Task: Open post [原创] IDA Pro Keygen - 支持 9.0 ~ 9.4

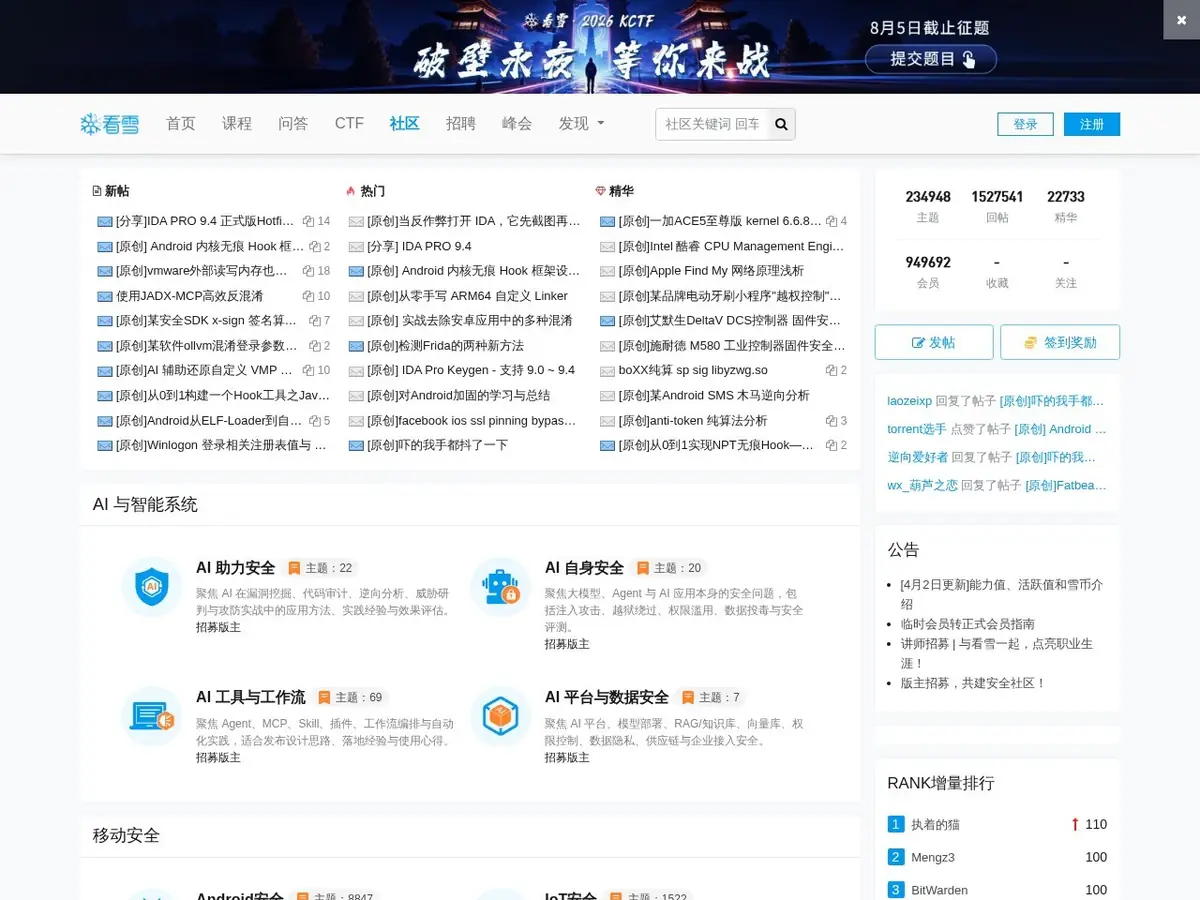Action: pos(471,370)
